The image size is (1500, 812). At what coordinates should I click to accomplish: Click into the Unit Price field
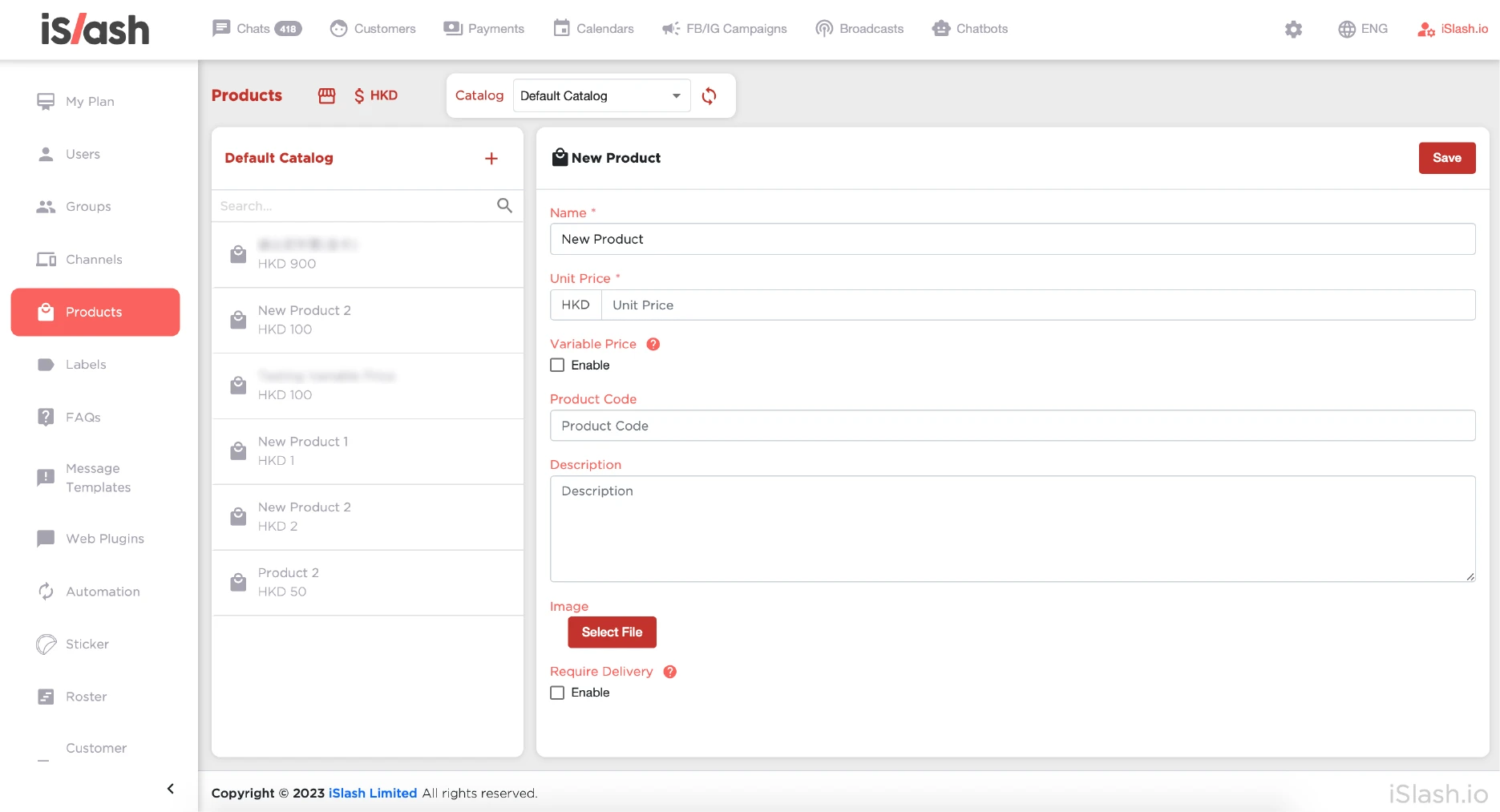[x=1037, y=305]
